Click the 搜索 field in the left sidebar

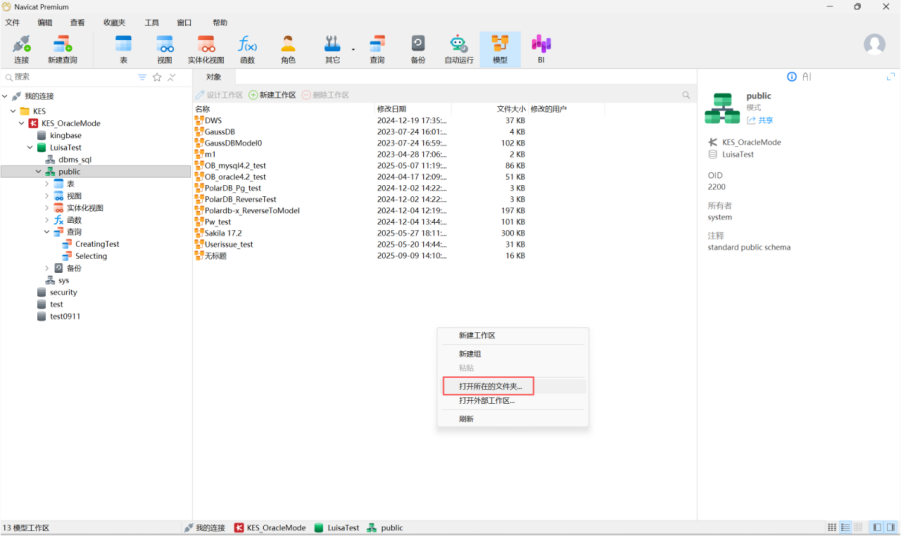click(x=70, y=77)
